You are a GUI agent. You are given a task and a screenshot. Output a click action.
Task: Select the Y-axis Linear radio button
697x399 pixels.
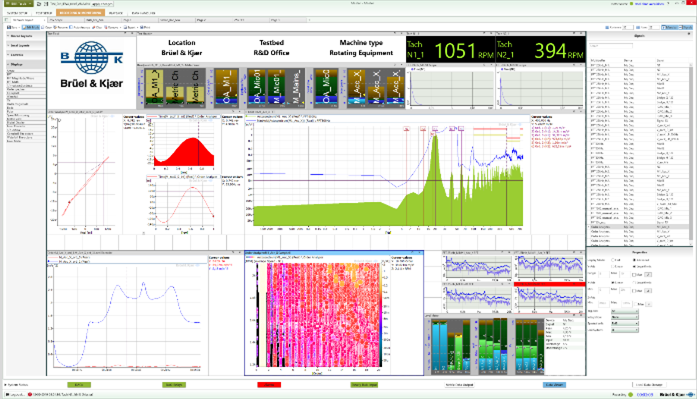pyautogui.click(x=613, y=283)
